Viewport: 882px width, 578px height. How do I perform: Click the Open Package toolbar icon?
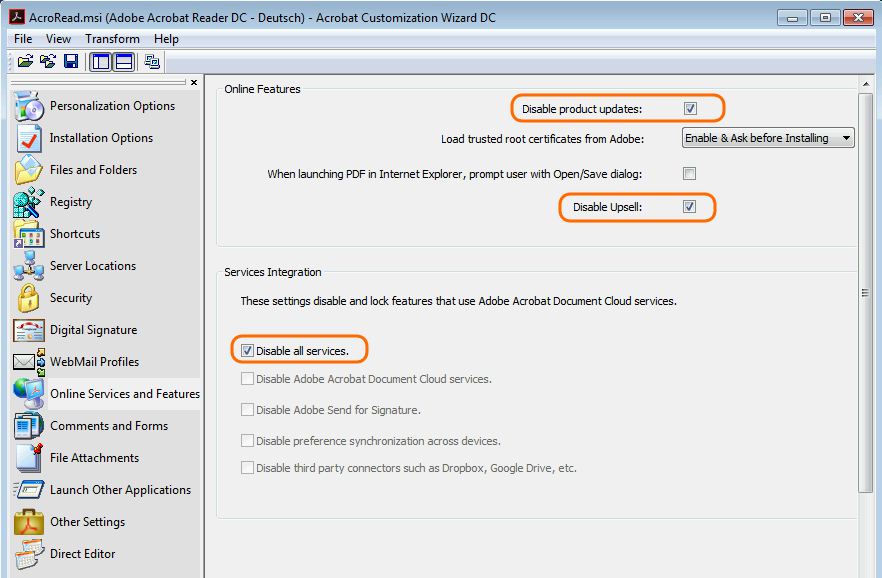25,61
